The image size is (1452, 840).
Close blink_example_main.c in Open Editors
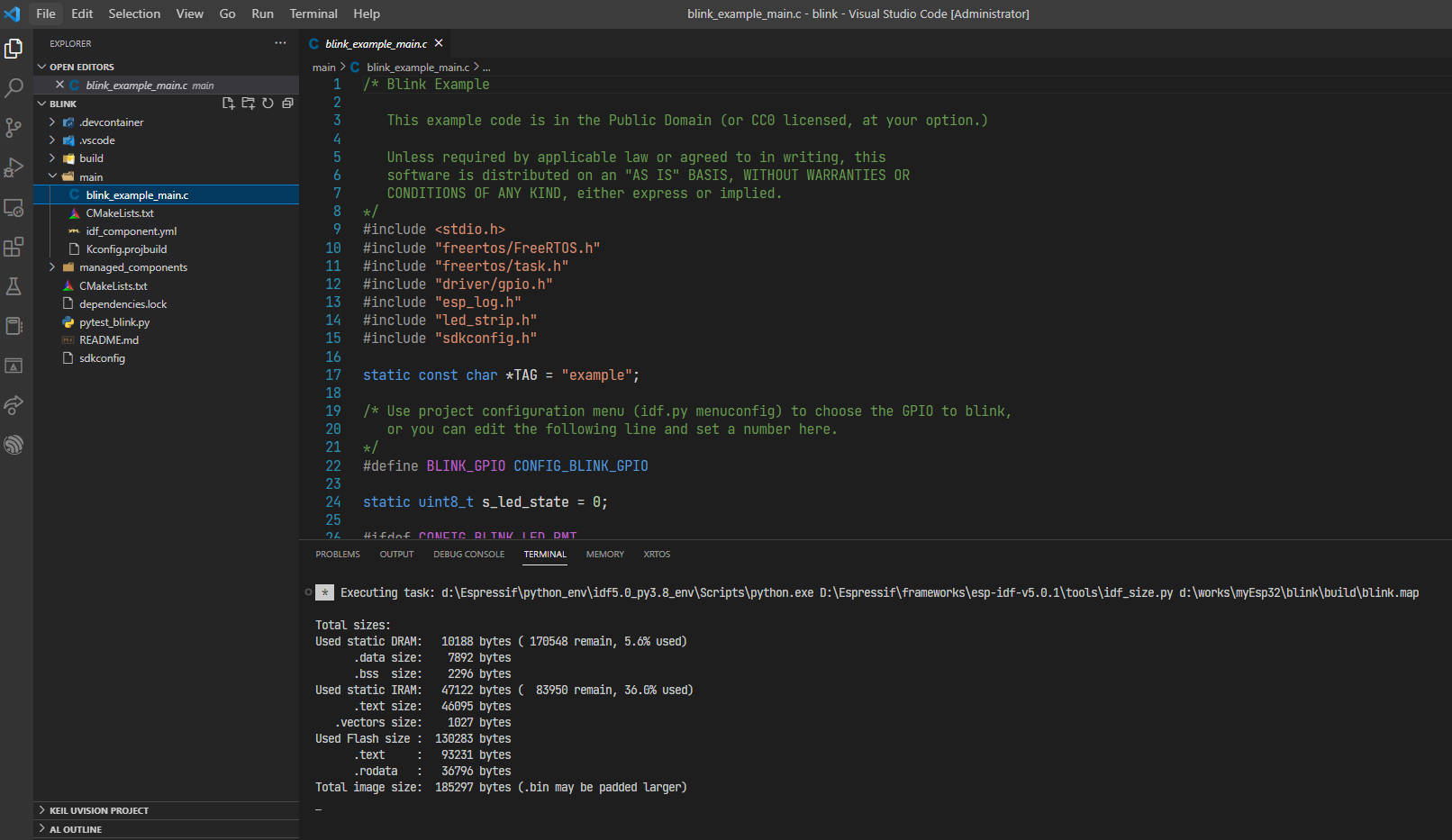point(59,85)
